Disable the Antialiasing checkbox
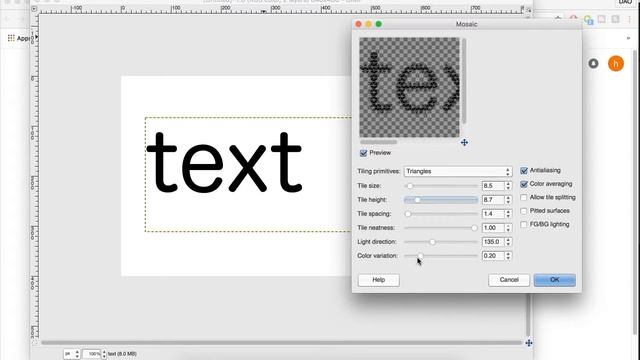 524,171
